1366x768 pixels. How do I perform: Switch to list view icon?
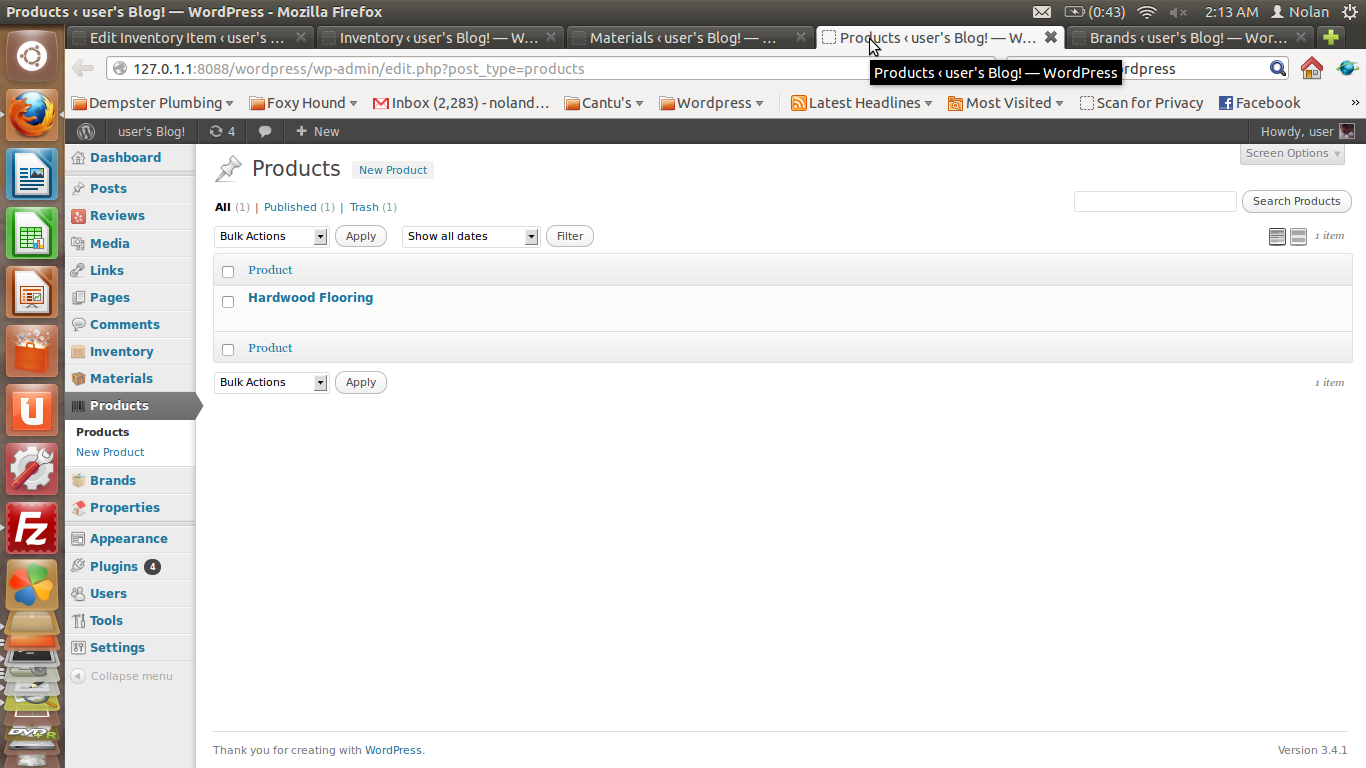[x=1277, y=236]
